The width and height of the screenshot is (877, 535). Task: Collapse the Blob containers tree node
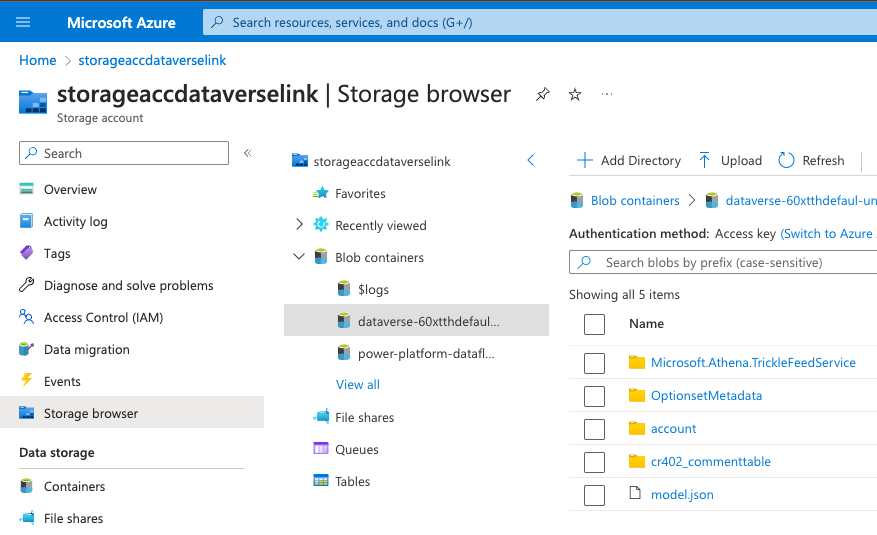coord(299,257)
